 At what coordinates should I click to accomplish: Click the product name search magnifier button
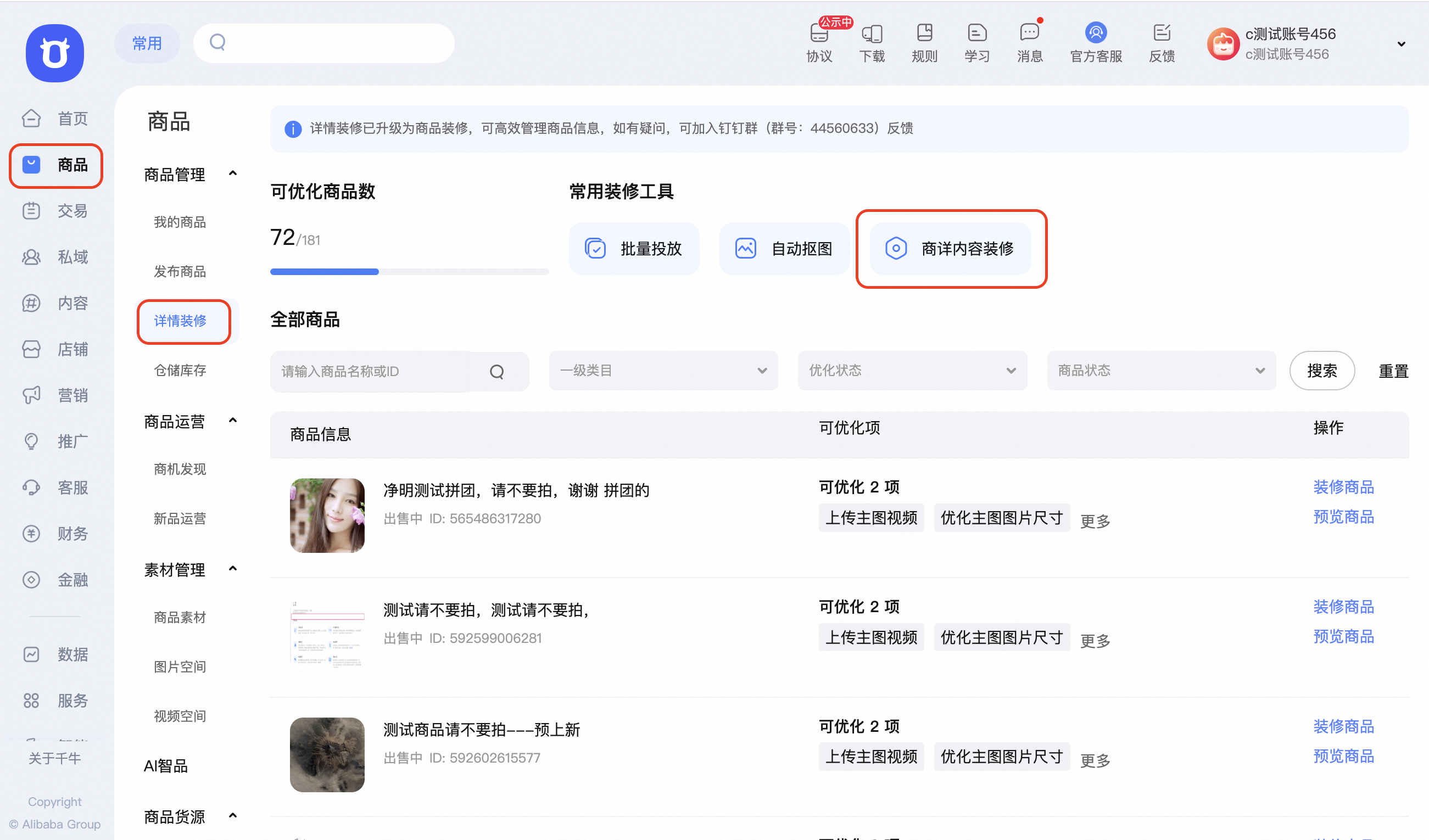coord(497,371)
